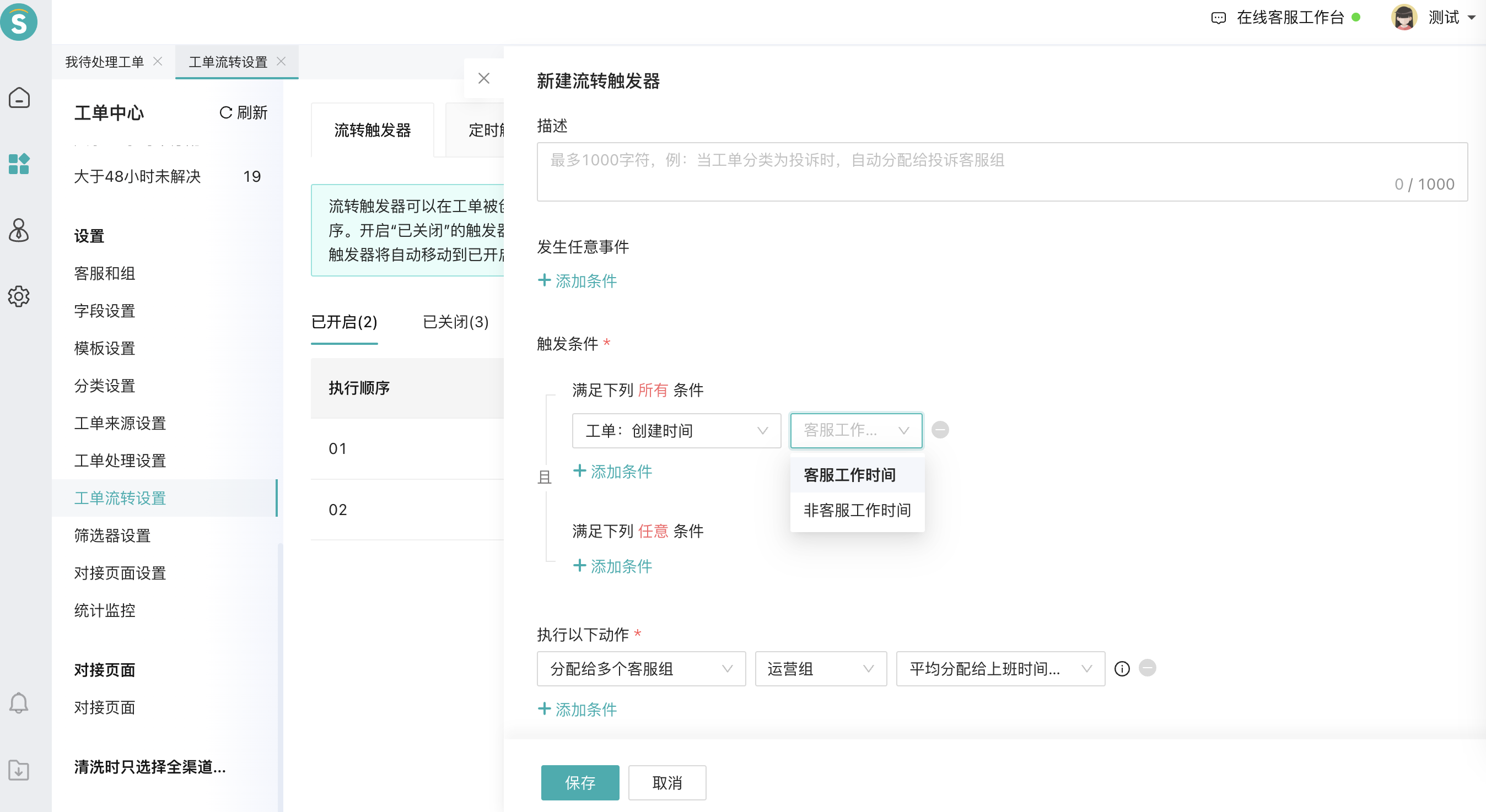The width and height of the screenshot is (1486, 812).
Task: Open 工单来源设置
Action: [x=120, y=423]
